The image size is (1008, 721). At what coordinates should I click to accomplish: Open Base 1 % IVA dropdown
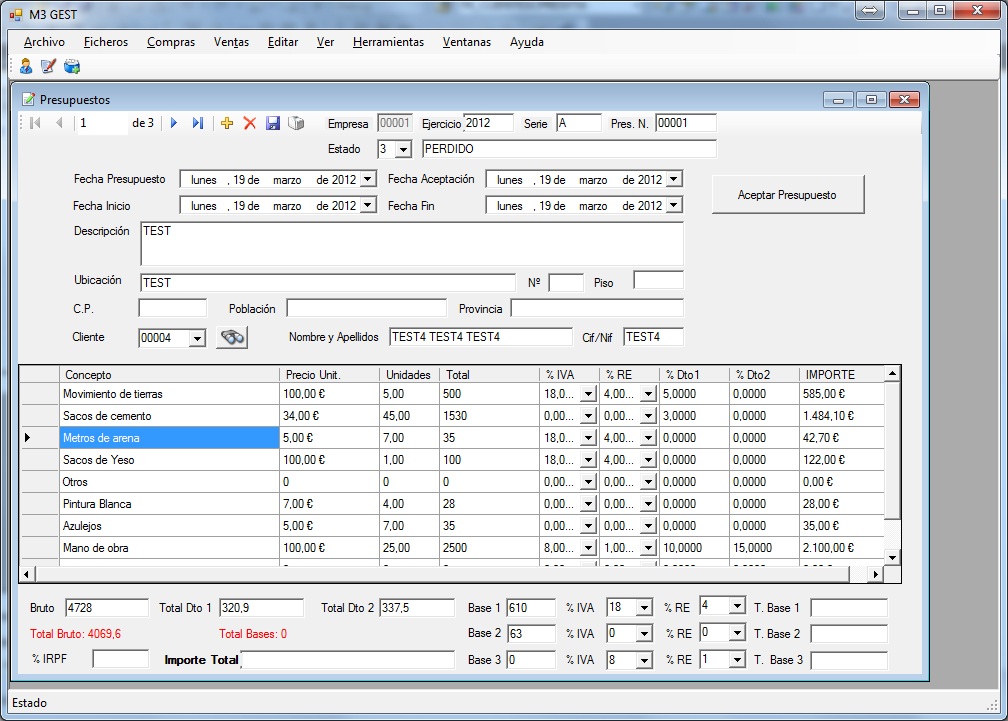coord(643,608)
